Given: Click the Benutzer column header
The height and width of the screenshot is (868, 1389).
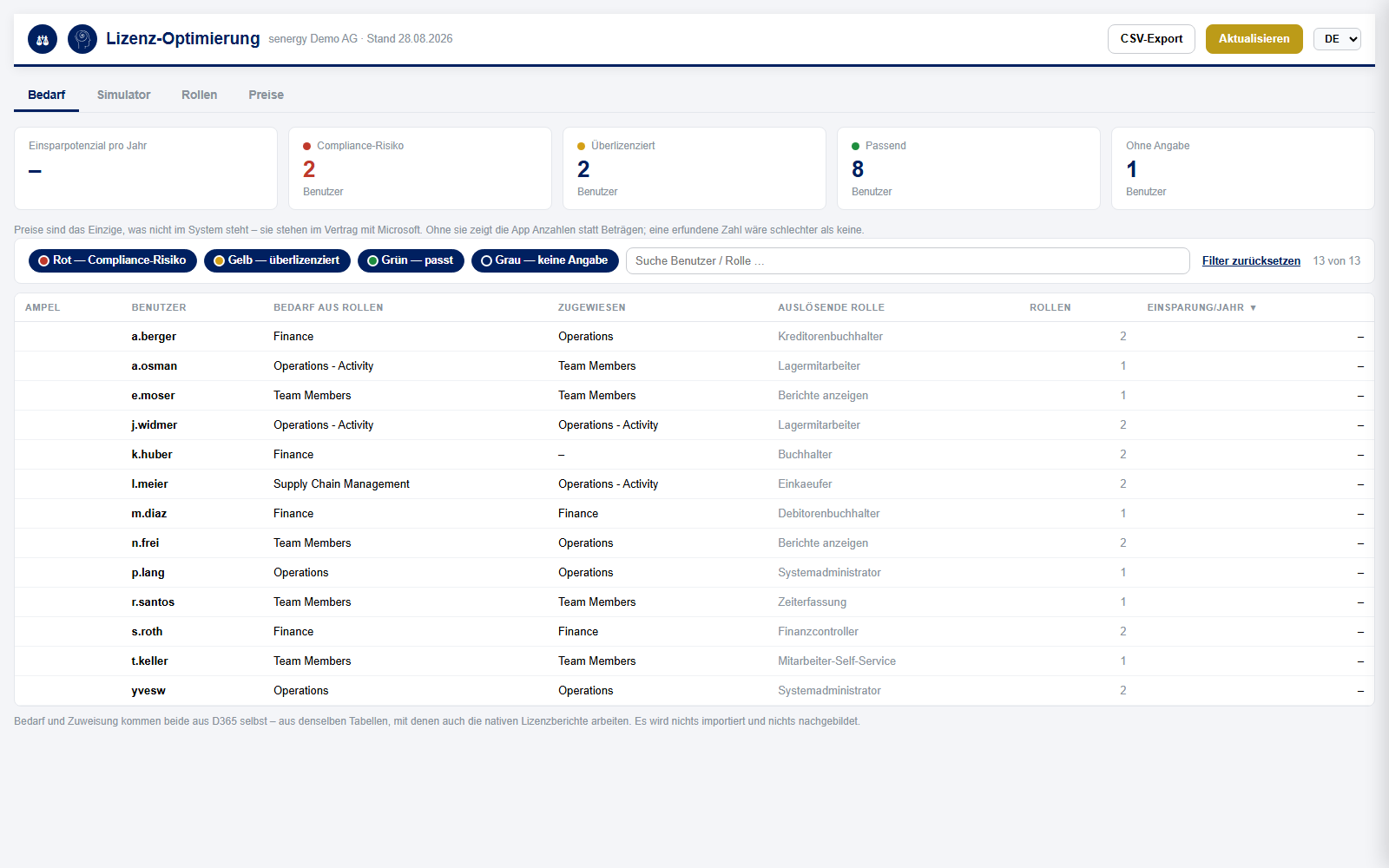Looking at the screenshot, I should pos(159,307).
